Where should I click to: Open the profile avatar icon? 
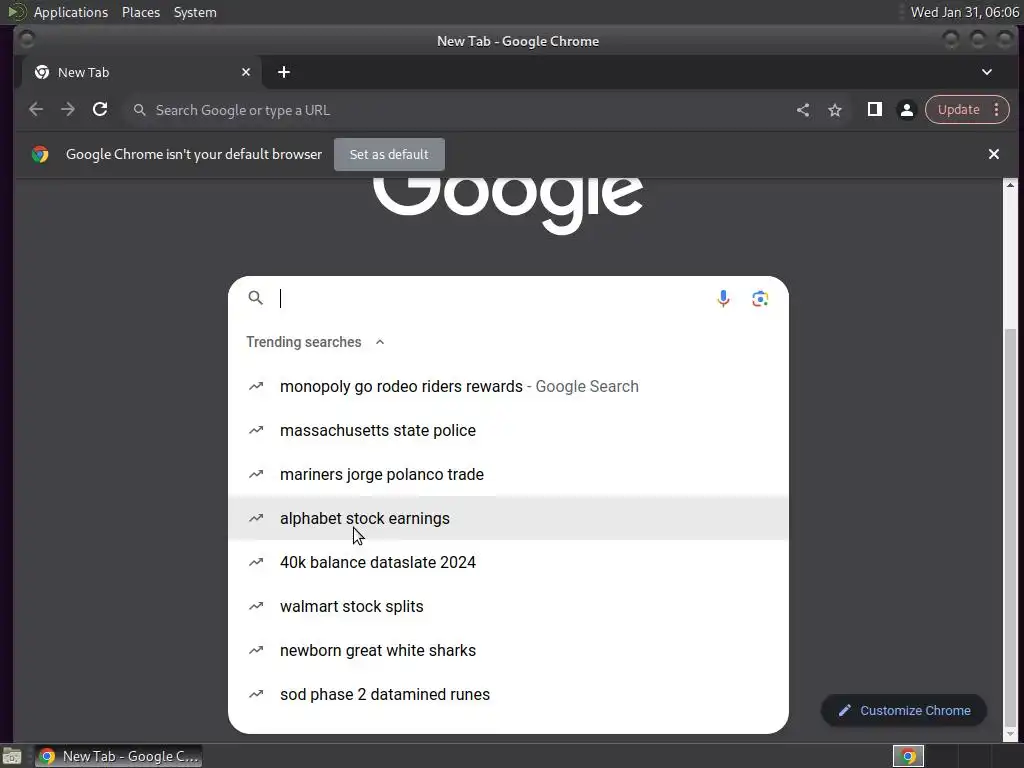point(906,110)
